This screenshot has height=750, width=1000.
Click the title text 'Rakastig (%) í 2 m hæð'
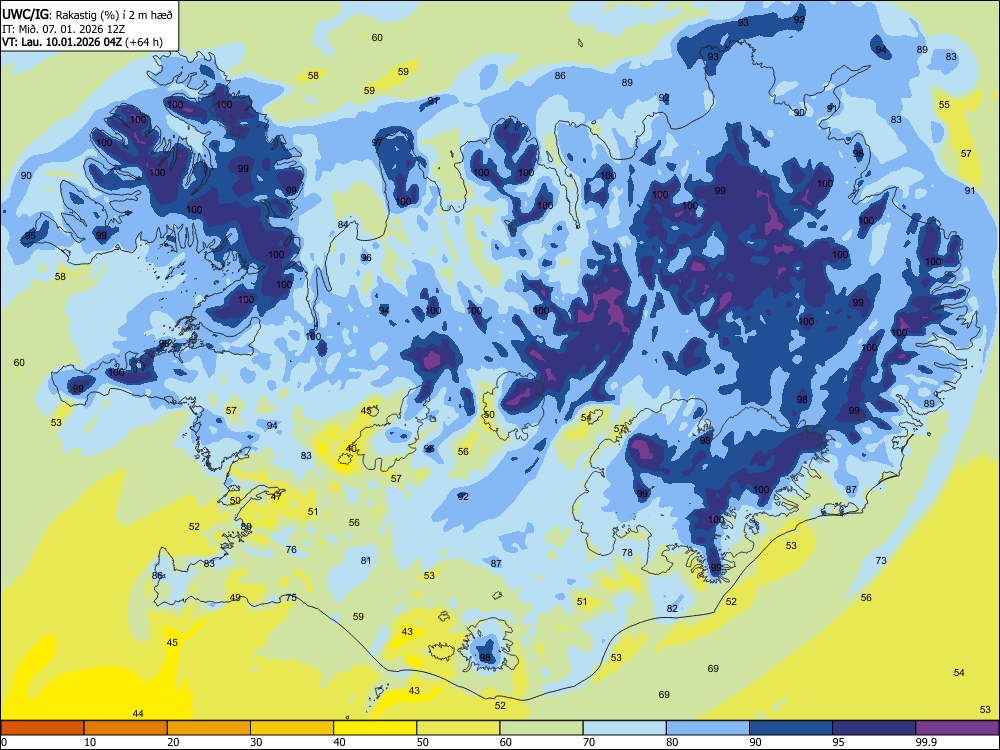[x=114, y=14]
